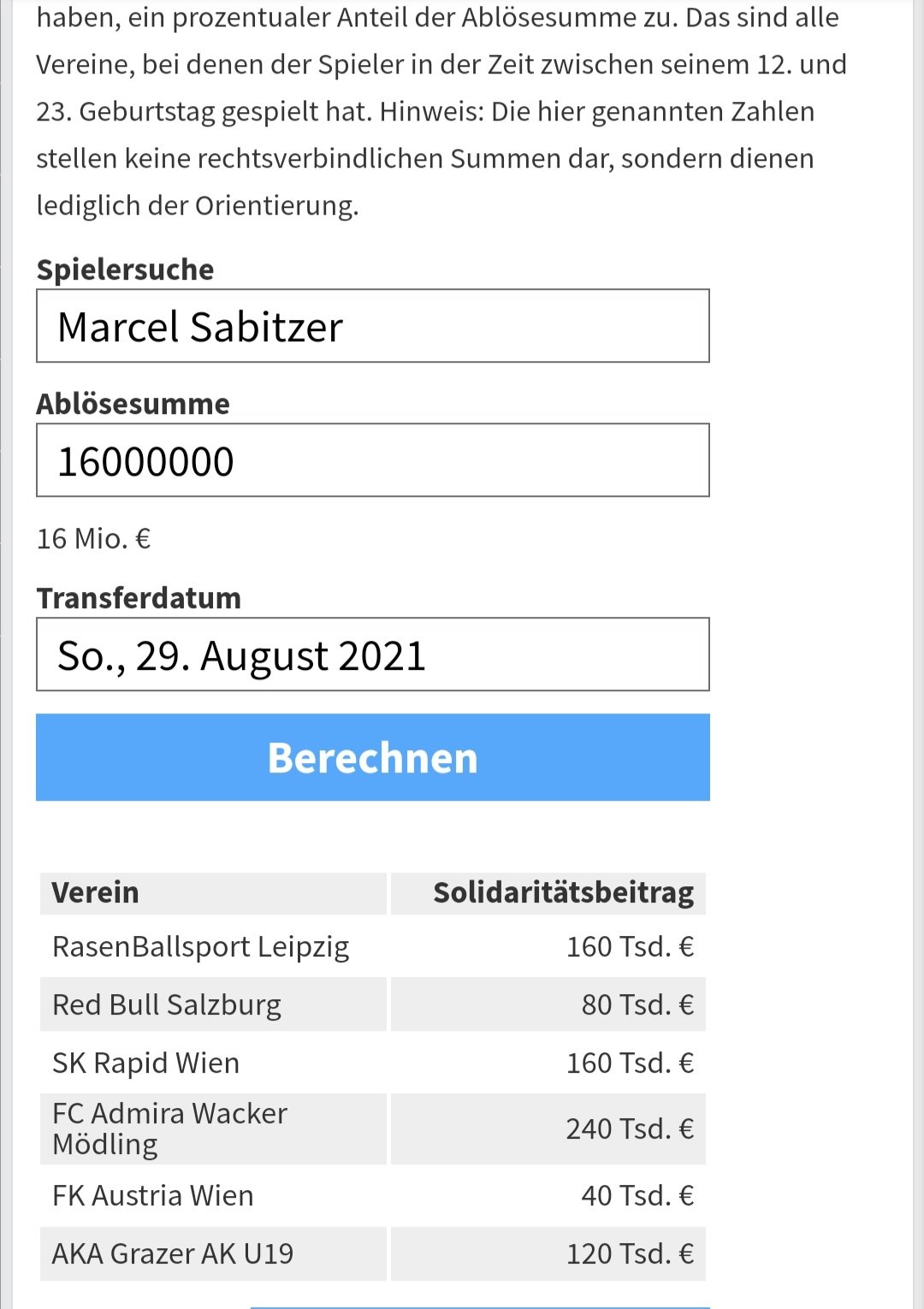The width and height of the screenshot is (924, 1309).
Task: Click FK Austria Wien club name
Action: point(153,1195)
